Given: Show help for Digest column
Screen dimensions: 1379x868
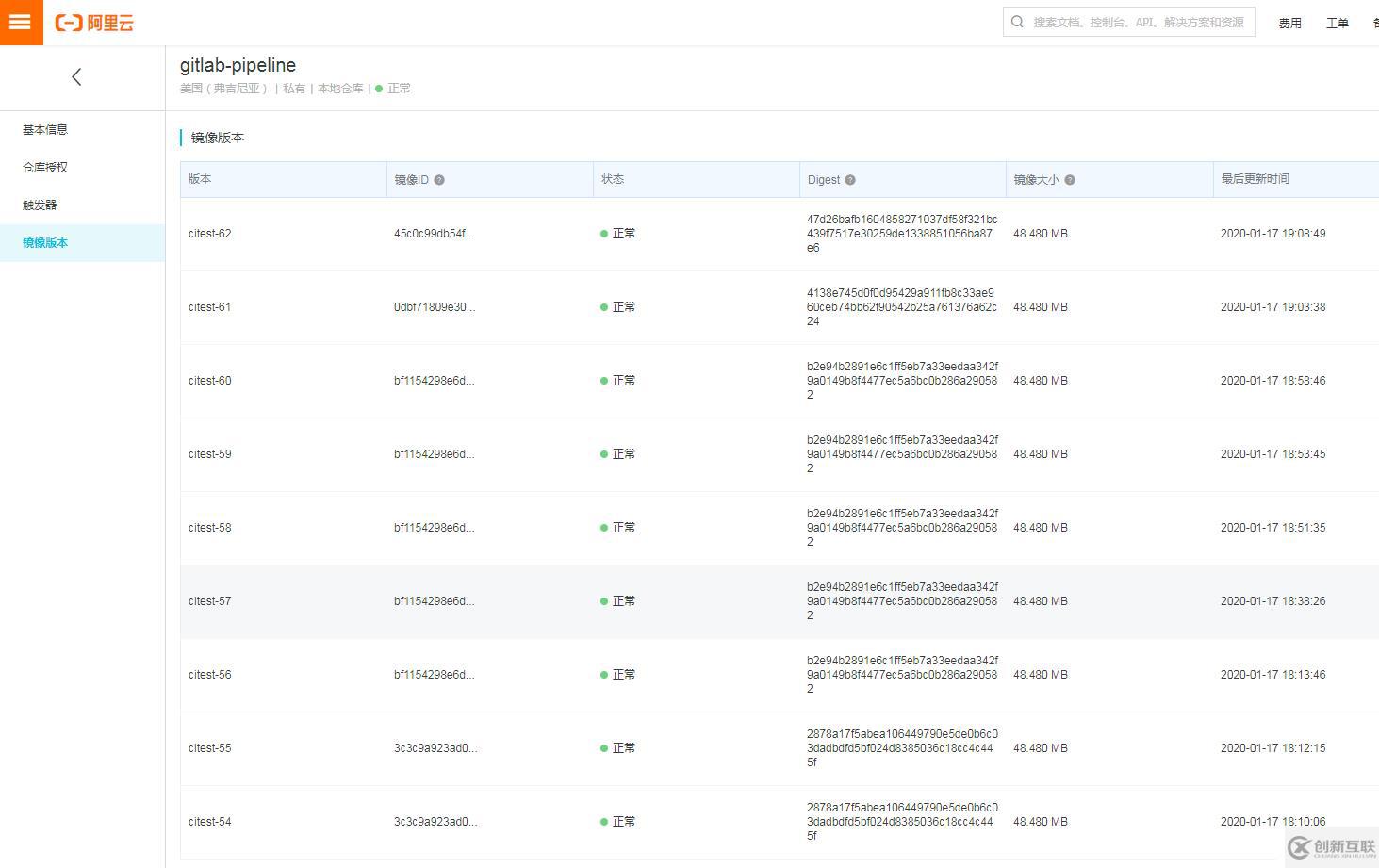Looking at the screenshot, I should [850, 180].
